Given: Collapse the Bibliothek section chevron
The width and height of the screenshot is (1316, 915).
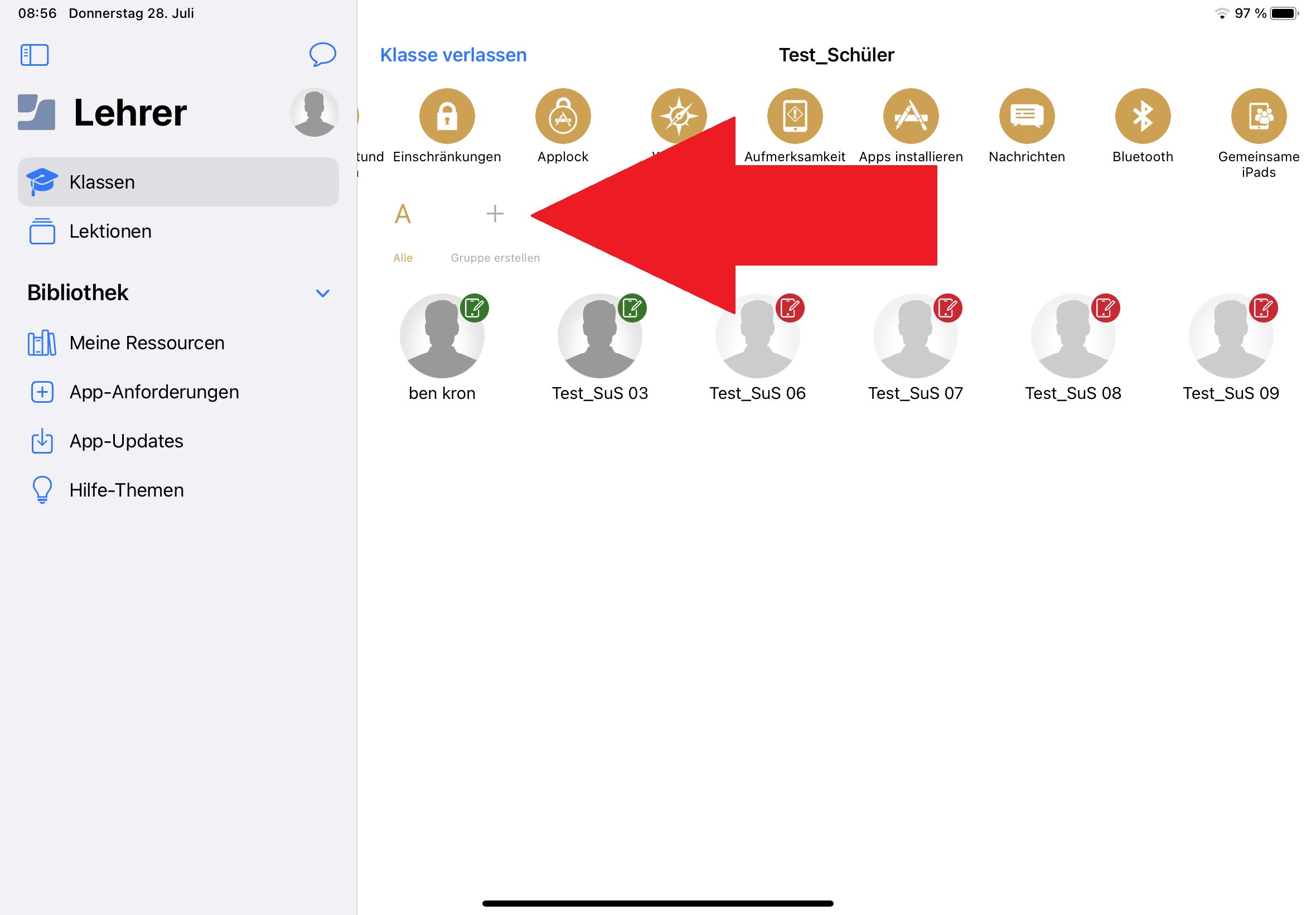Looking at the screenshot, I should (323, 293).
